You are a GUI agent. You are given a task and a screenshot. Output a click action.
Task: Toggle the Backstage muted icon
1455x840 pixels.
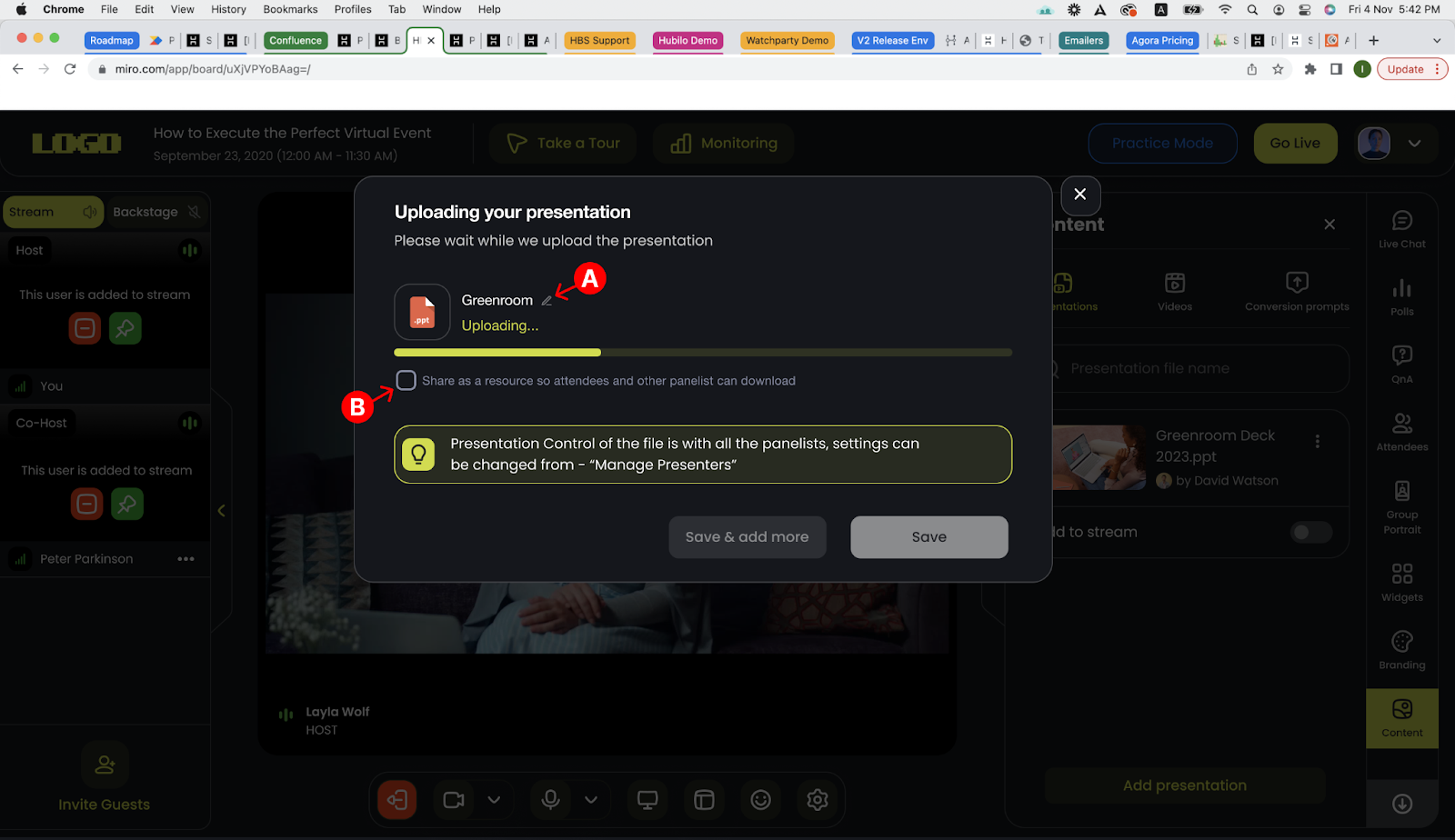pyautogui.click(x=194, y=212)
